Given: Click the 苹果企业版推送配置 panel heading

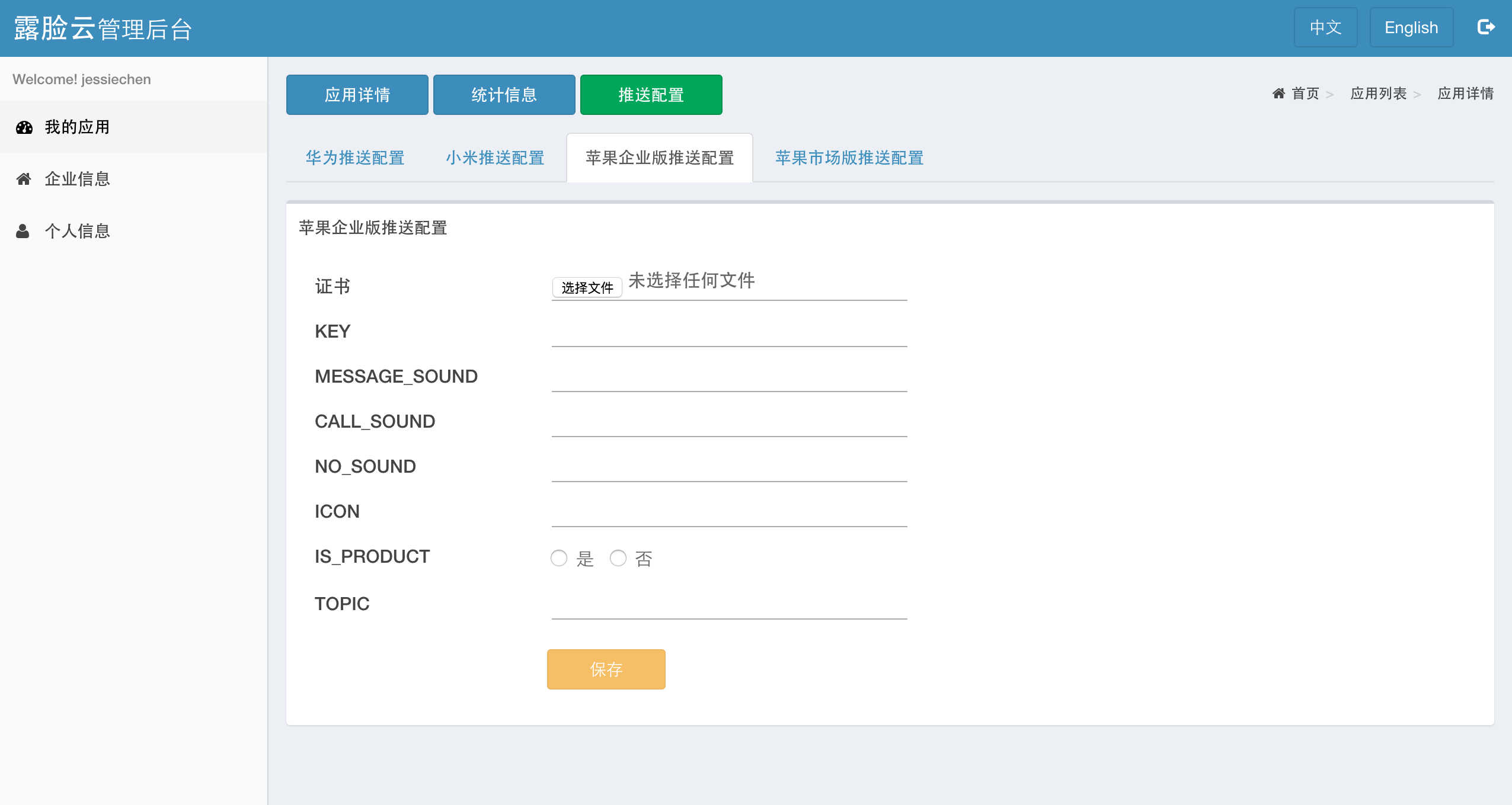Looking at the screenshot, I should tap(373, 227).
